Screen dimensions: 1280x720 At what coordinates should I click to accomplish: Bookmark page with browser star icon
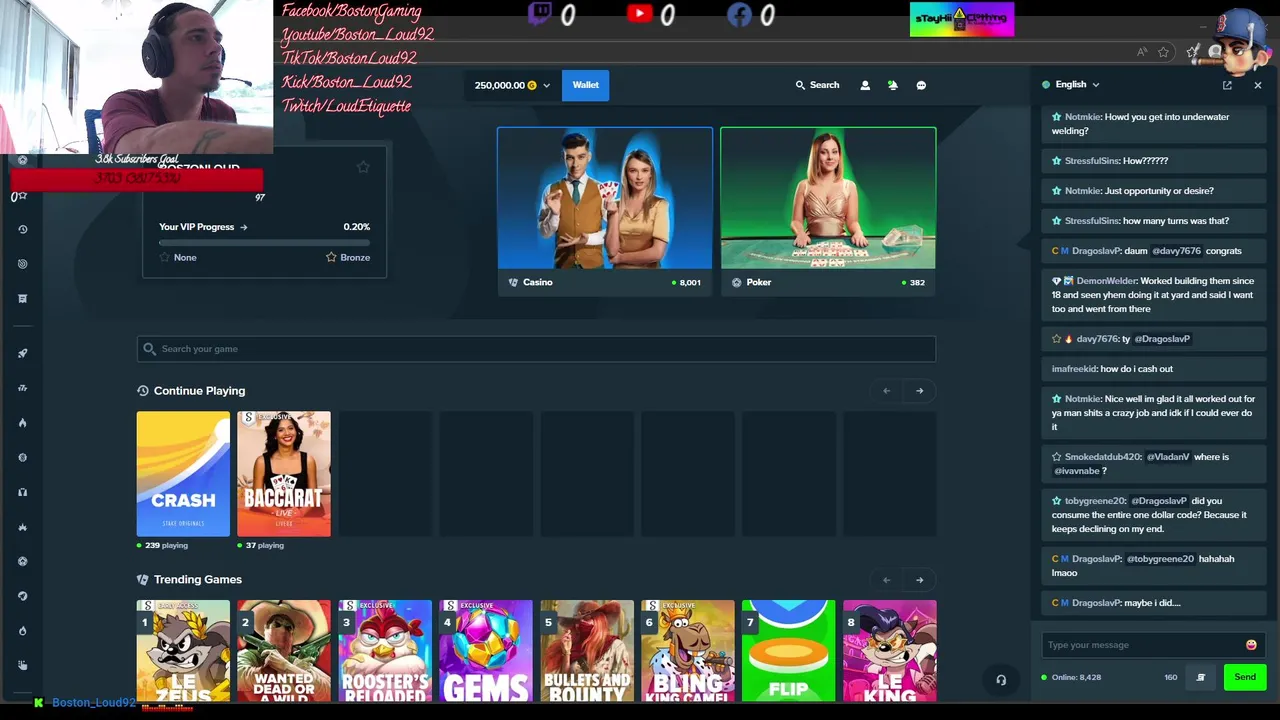click(x=1164, y=52)
